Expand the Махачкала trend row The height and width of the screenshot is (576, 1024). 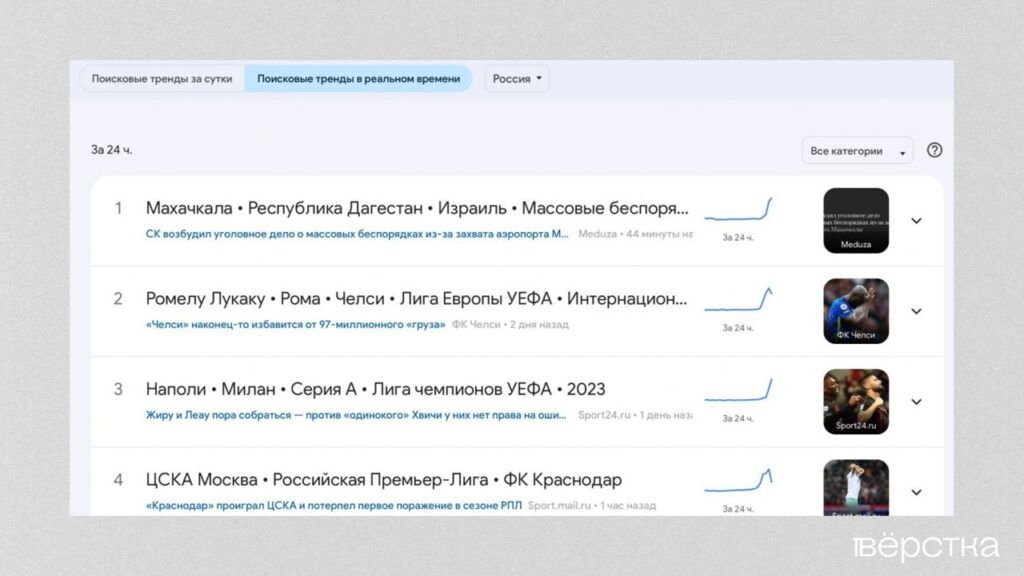[916, 221]
